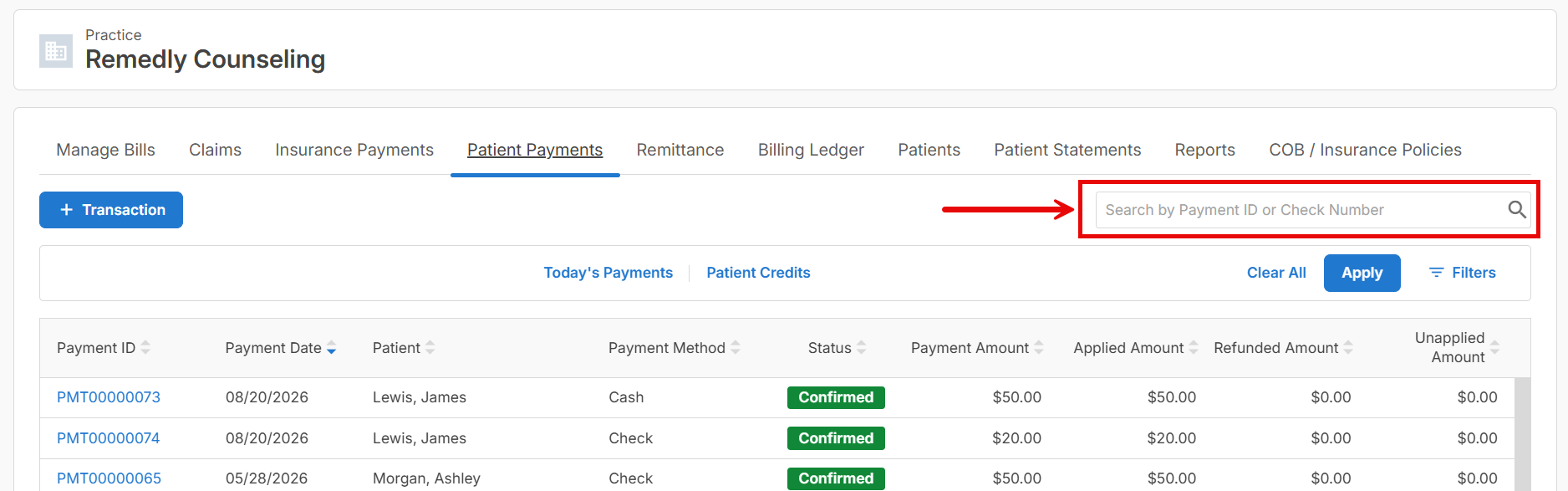Sort by Payment Amount arrows
The image size is (1568, 491).
1039,348
